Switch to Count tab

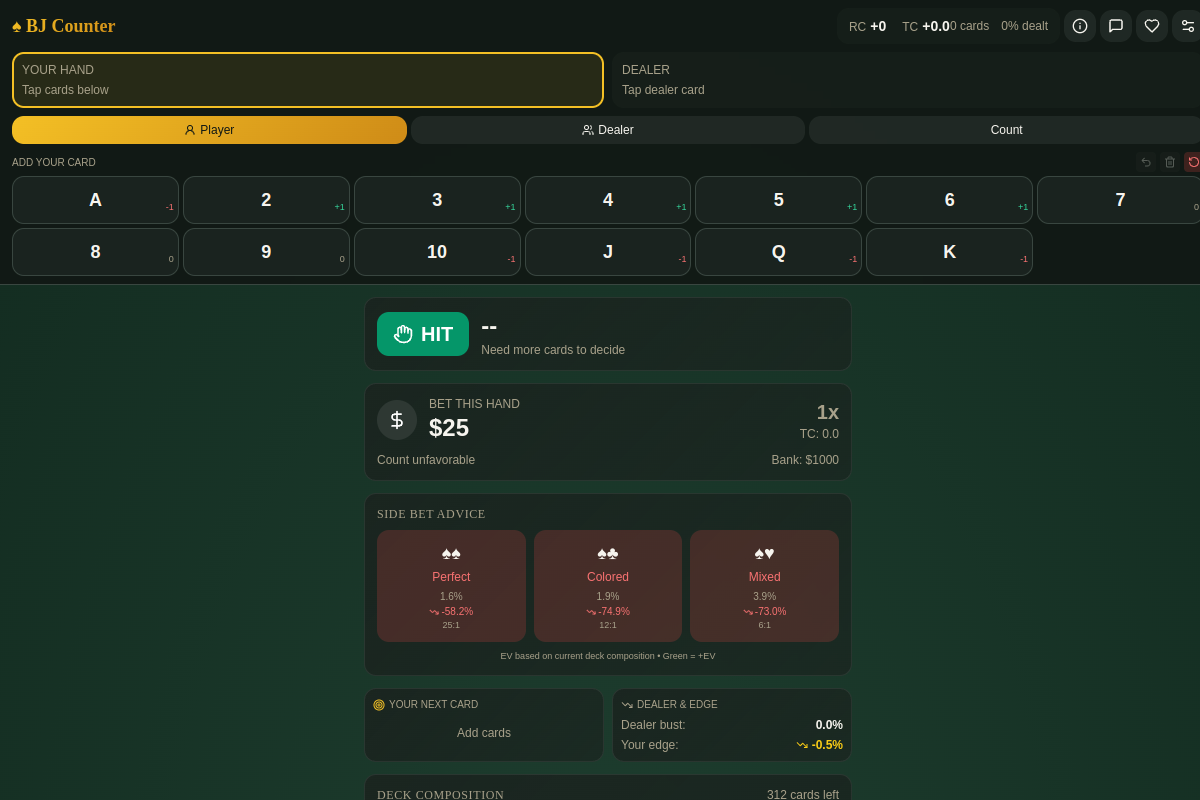pyautogui.click(x=1005, y=130)
